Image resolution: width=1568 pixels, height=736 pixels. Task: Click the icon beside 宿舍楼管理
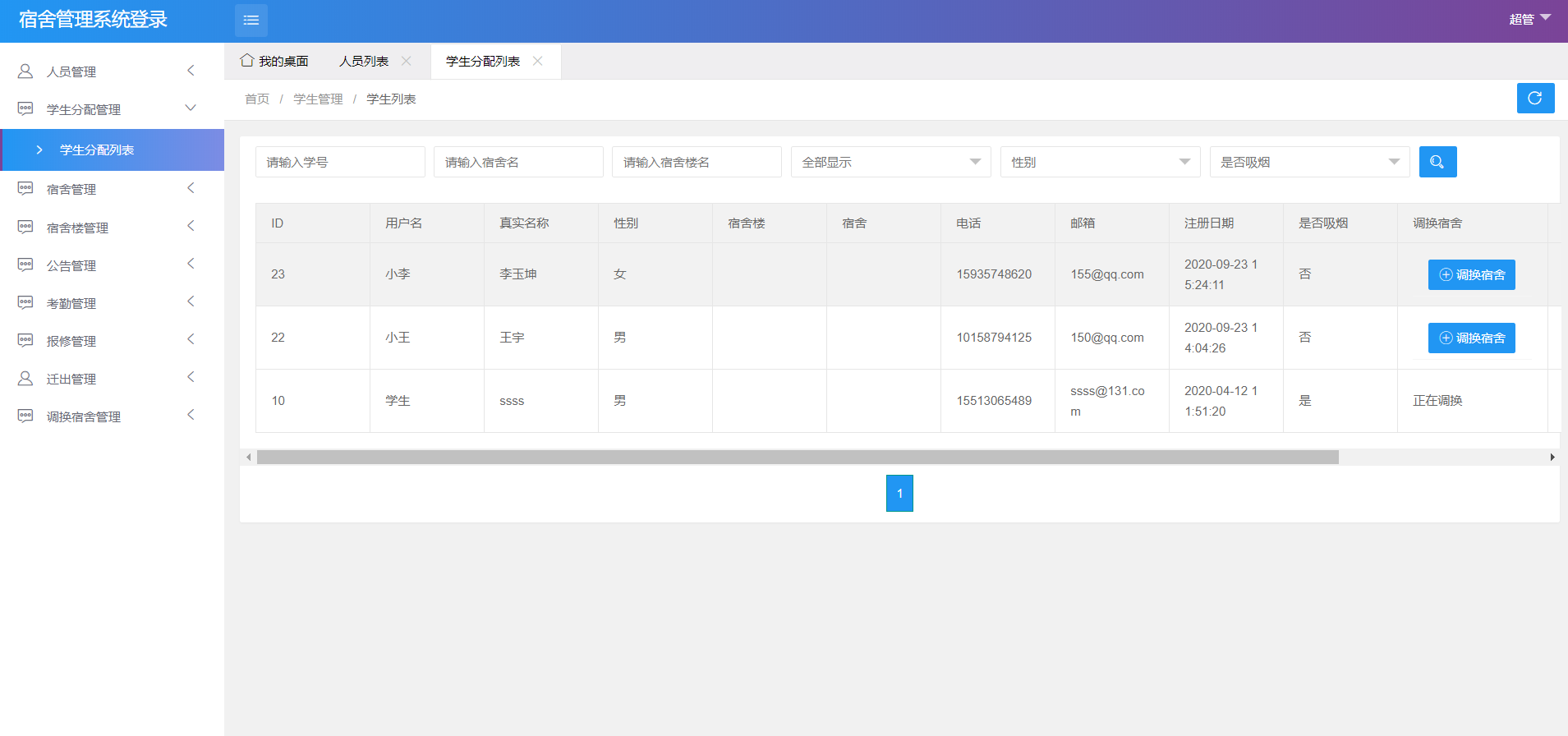tap(25, 228)
